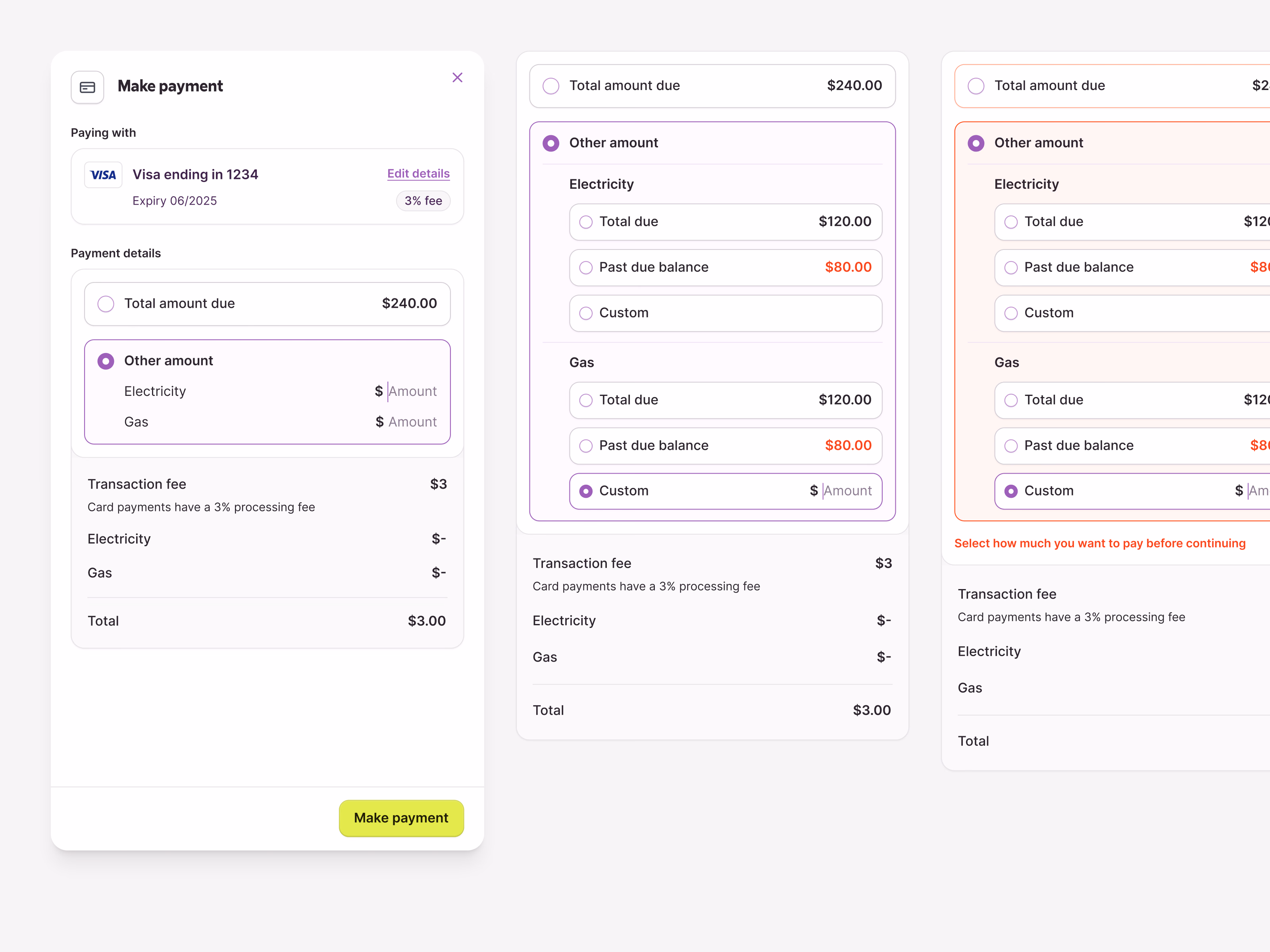Click Total $3.00 value in middle panel
The width and height of the screenshot is (1270, 952).
click(872, 710)
